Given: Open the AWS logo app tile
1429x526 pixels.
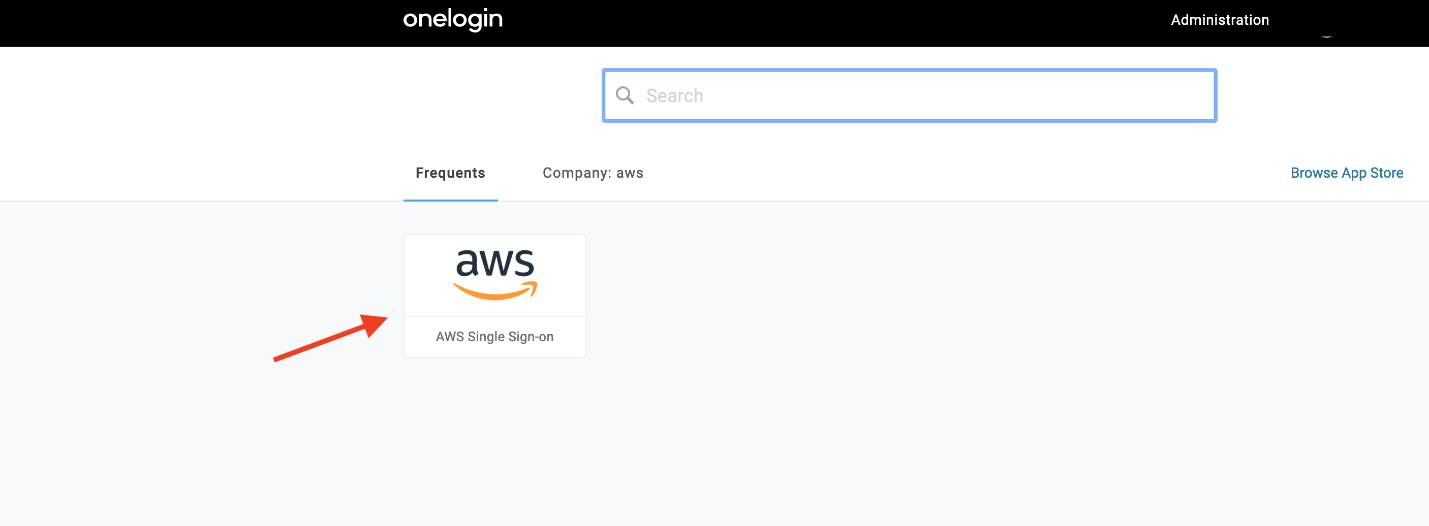Looking at the screenshot, I should pyautogui.click(x=495, y=275).
